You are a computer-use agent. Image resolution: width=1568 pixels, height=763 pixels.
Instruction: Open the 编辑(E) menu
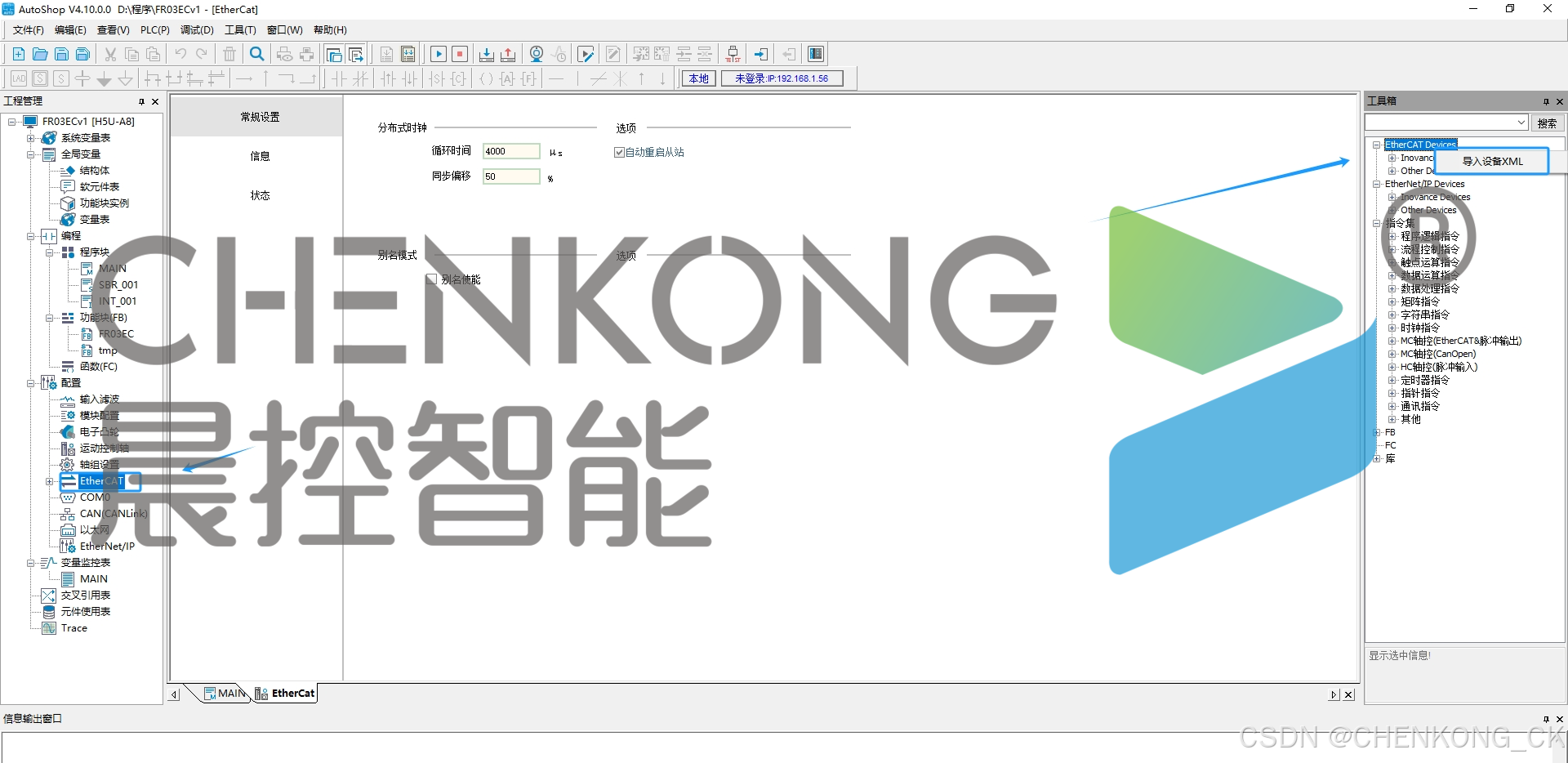pyautogui.click(x=70, y=30)
